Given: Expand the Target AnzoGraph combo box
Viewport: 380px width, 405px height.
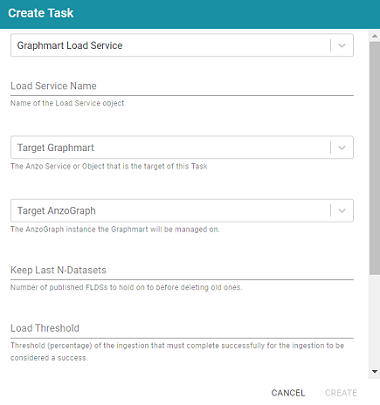Looking at the screenshot, I should point(182,211).
